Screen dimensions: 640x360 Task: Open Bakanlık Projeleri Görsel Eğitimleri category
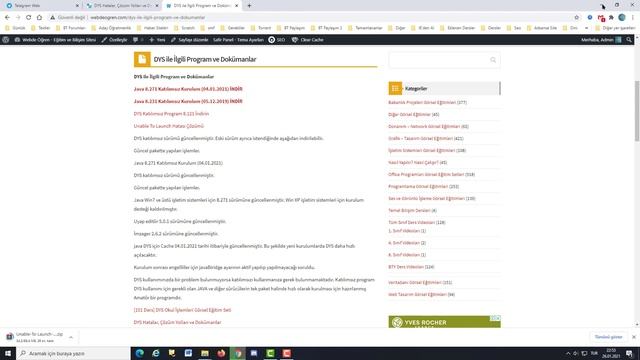pos(422,102)
